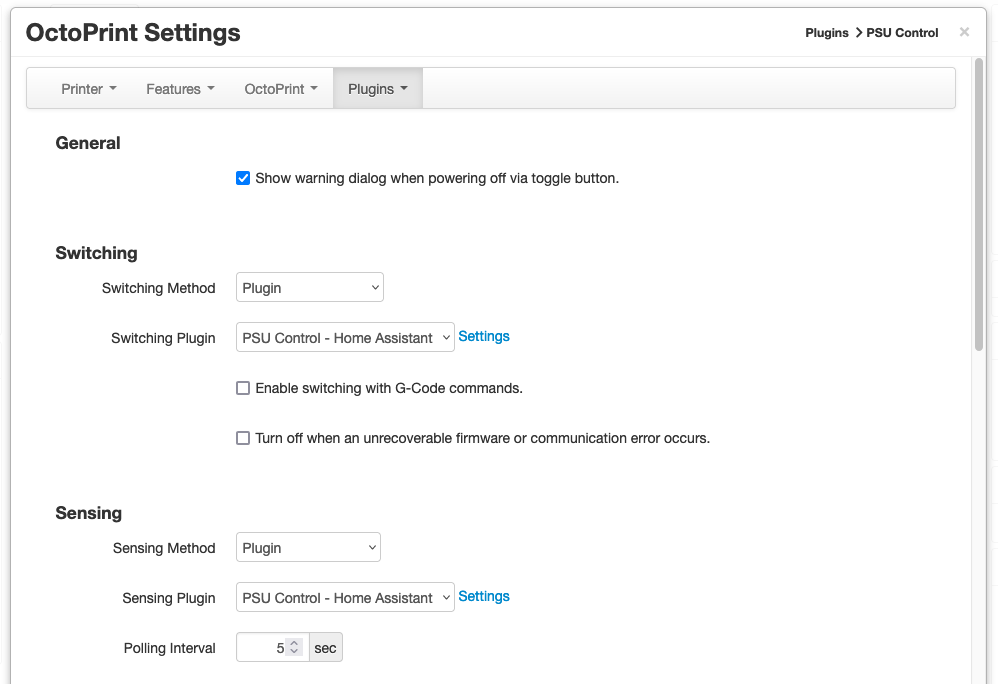Open the Features menu
998x684 pixels.
(180, 88)
